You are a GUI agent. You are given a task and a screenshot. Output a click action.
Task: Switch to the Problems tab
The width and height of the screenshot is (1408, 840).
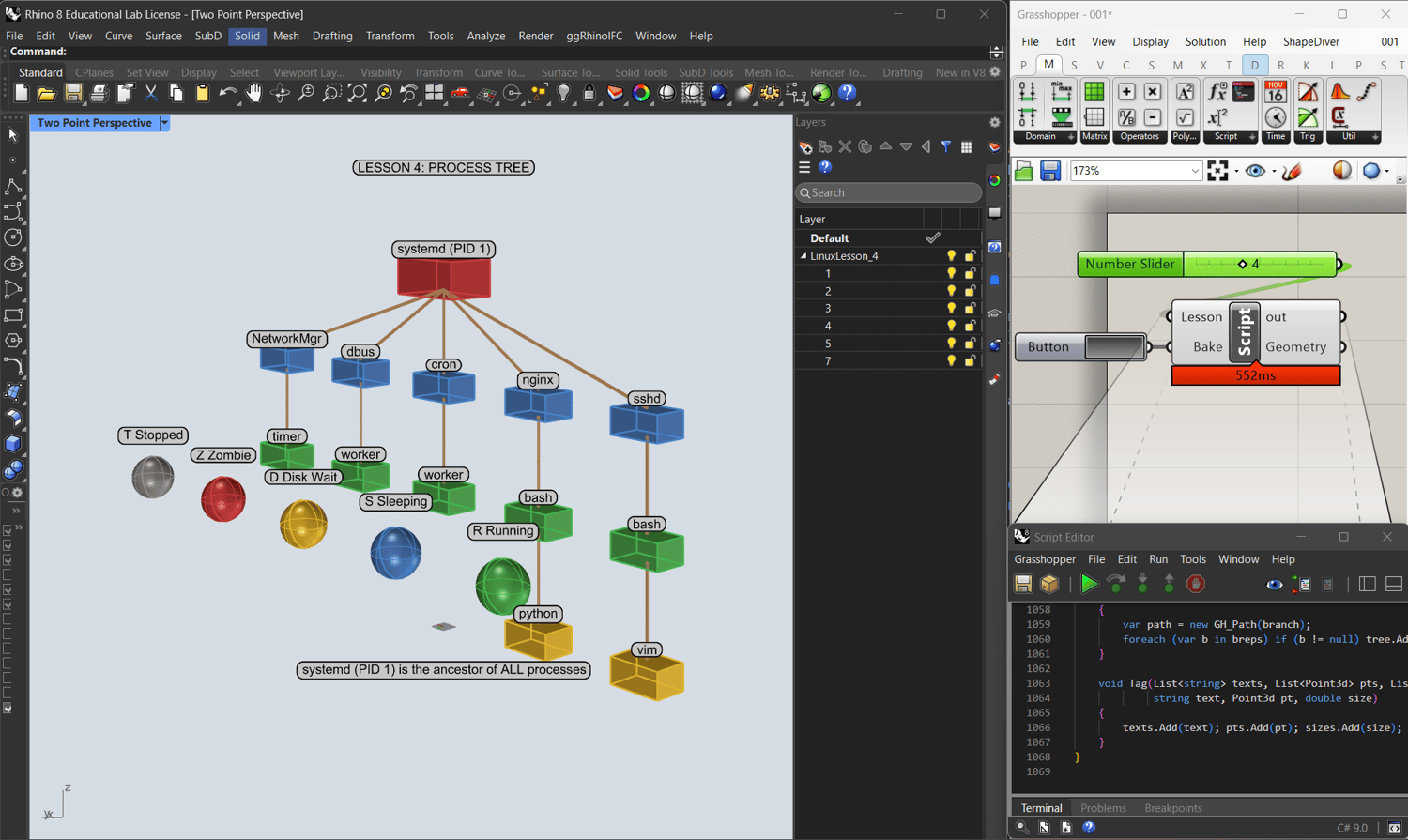coord(1103,808)
